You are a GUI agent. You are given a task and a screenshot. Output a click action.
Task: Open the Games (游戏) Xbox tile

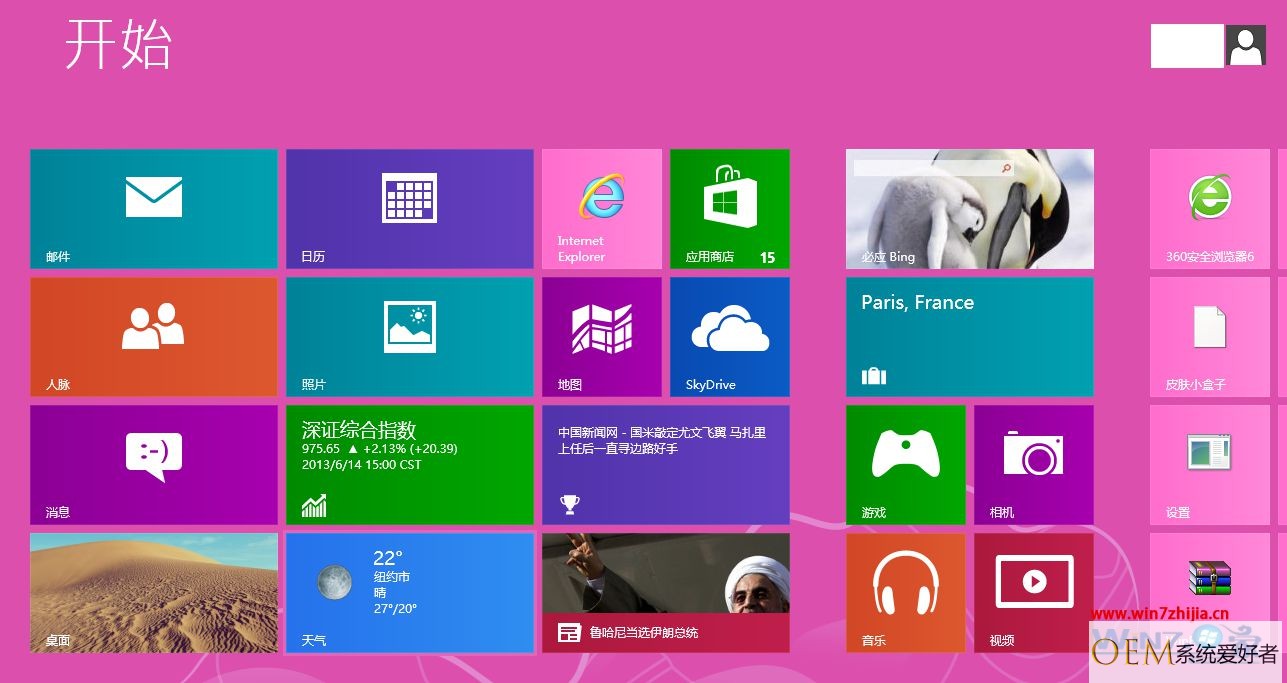[906, 465]
